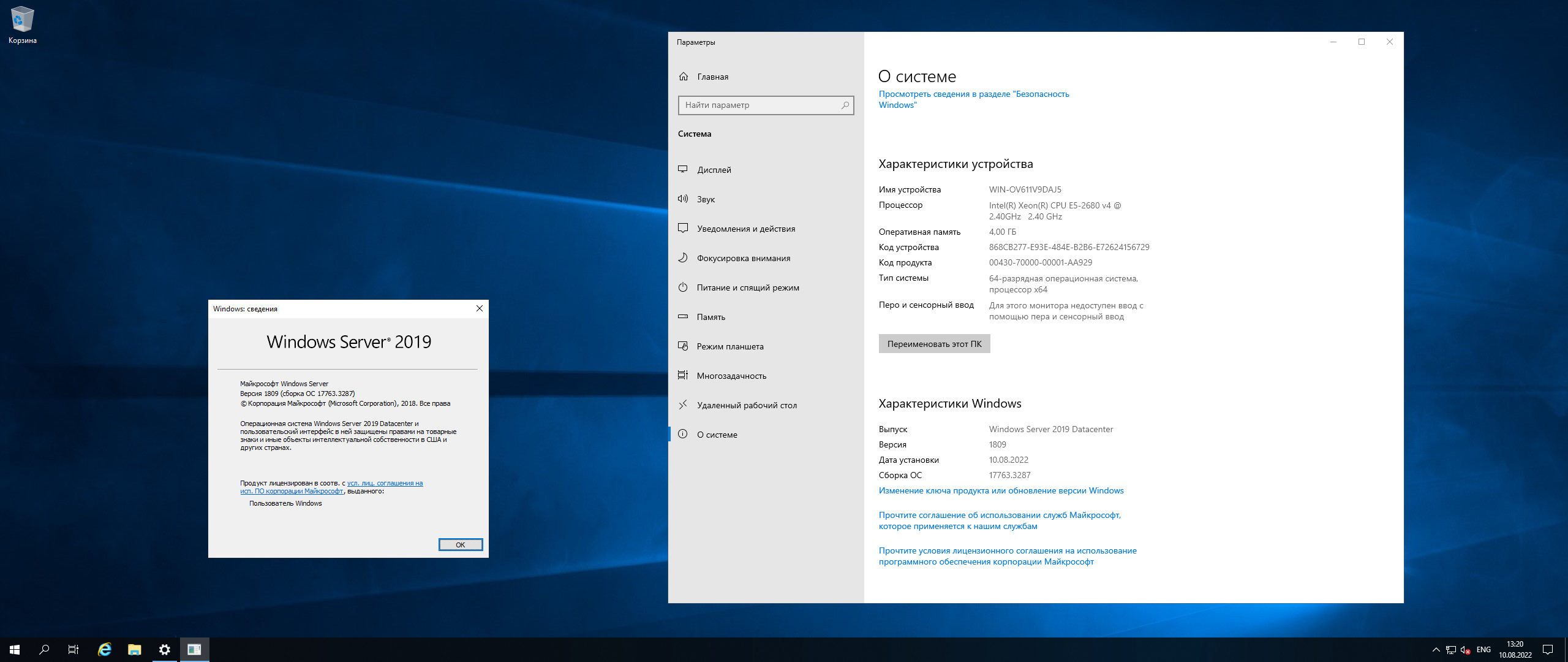Minimize the Параметры window
1568x662 pixels.
[x=1333, y=42]
